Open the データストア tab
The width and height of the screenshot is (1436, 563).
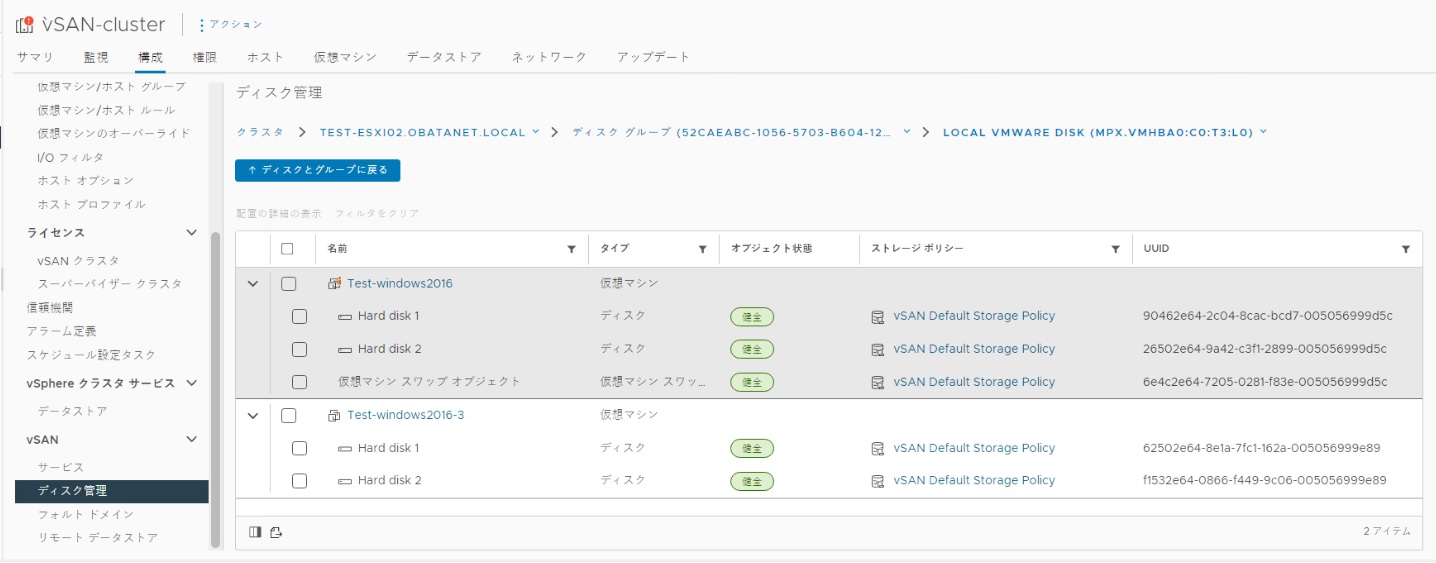pos(444,57)
